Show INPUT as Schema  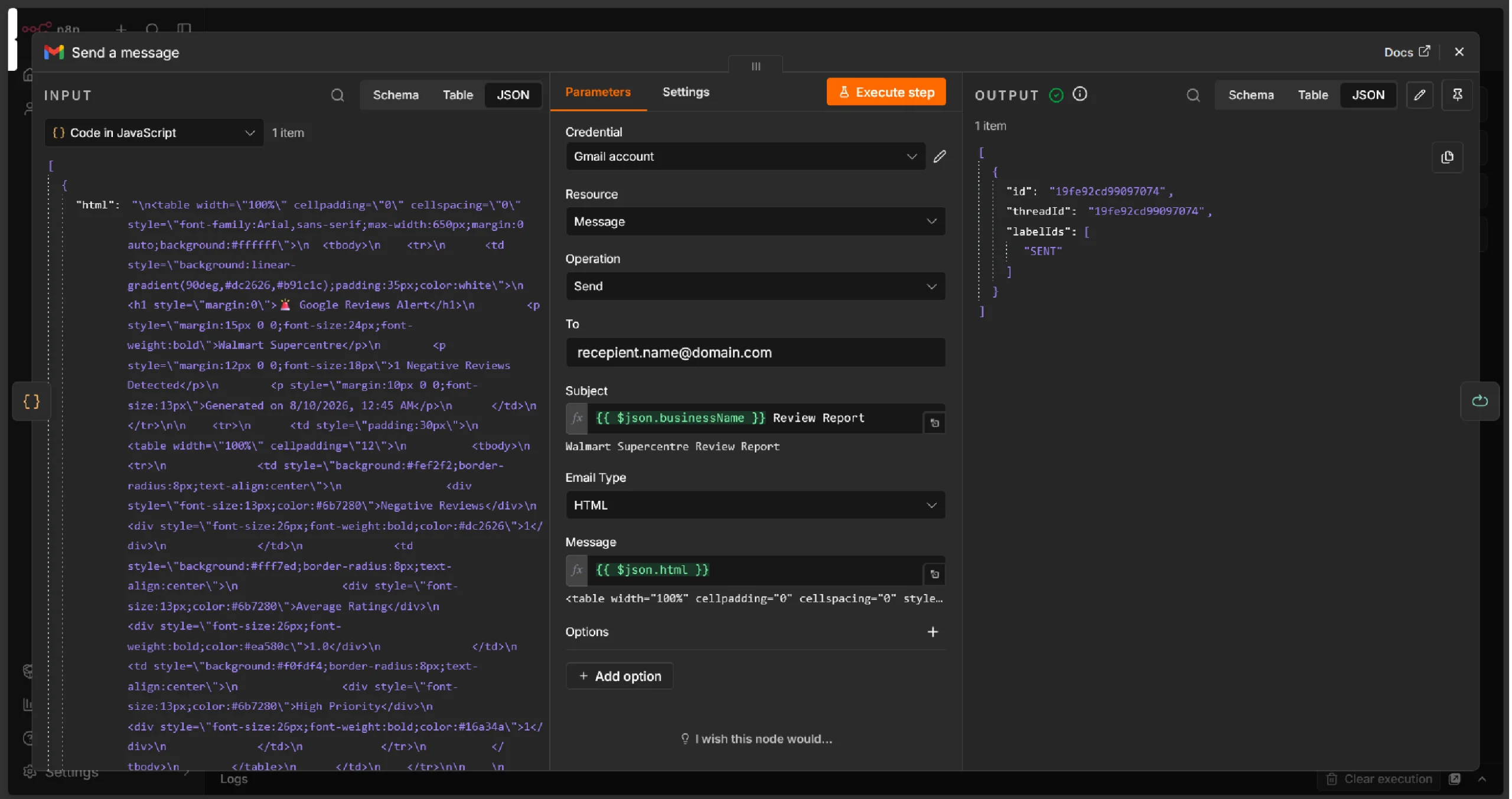(x=395, y=95)
